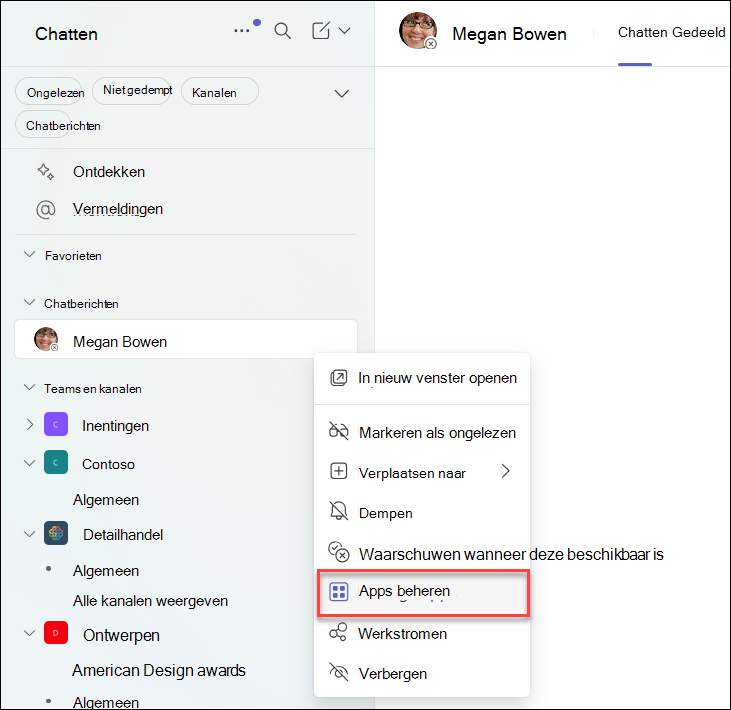This screenshot has height=710, width=731.
Task: Expand the Inentingen team
Action: [x=30, y=425]
